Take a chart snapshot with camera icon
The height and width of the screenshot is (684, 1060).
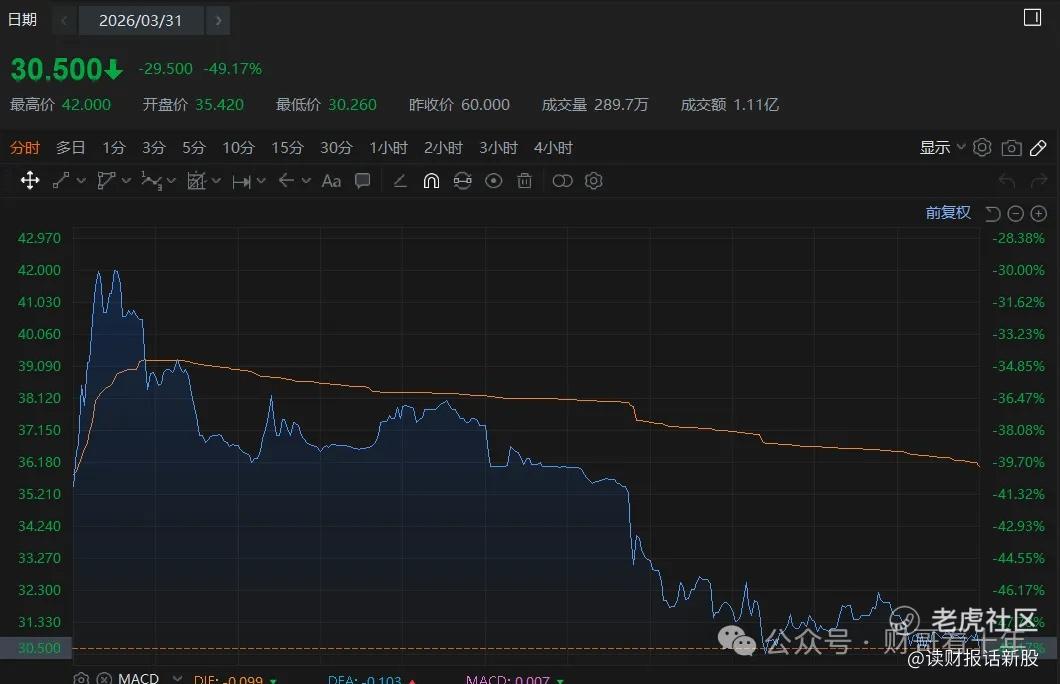pyautogui.click(x=1011, y=148)
